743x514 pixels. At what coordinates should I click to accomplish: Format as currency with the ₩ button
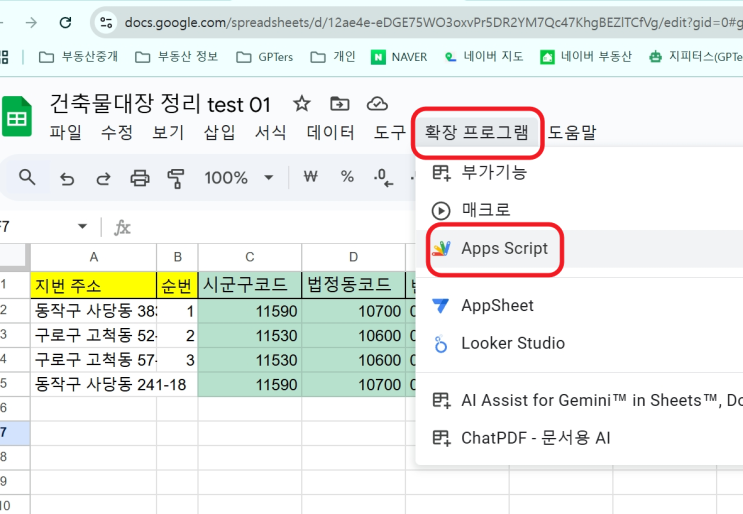coord(310,177)
